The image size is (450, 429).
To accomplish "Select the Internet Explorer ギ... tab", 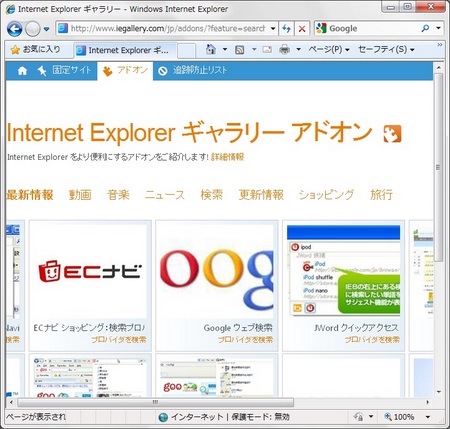I will pos(125,50).
